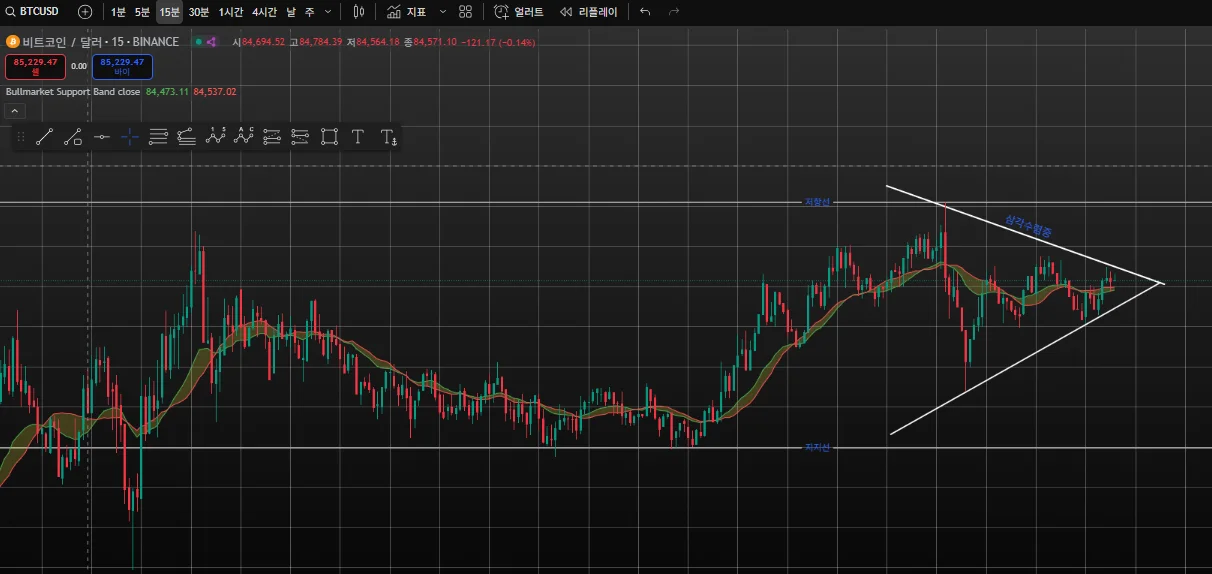Select the Parallel Channel drawing tool
Screen dimensions: 1212x574
click(158, 137)
